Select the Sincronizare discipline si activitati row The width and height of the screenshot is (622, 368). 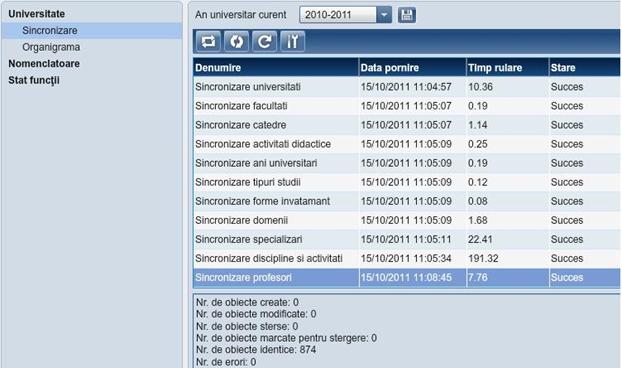(407, 258)
